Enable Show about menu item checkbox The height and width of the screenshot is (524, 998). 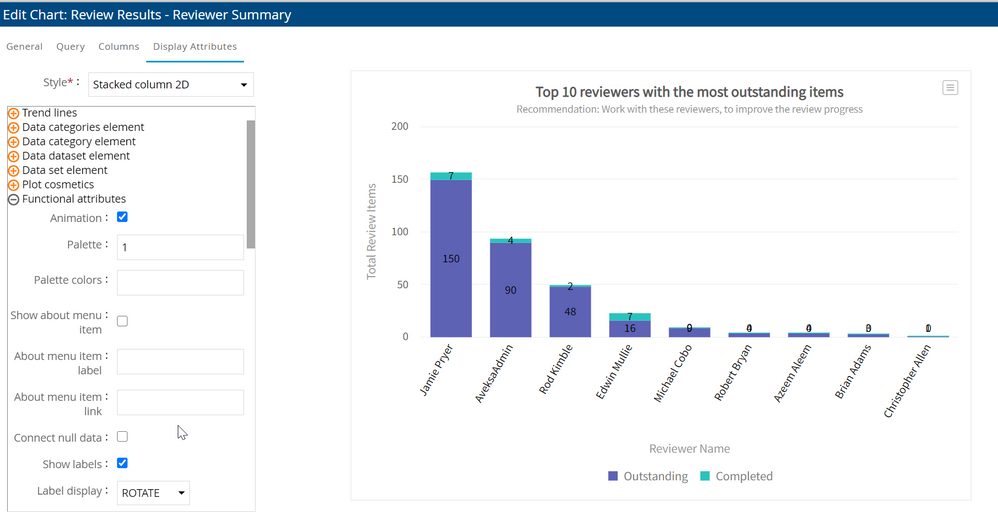122,321
